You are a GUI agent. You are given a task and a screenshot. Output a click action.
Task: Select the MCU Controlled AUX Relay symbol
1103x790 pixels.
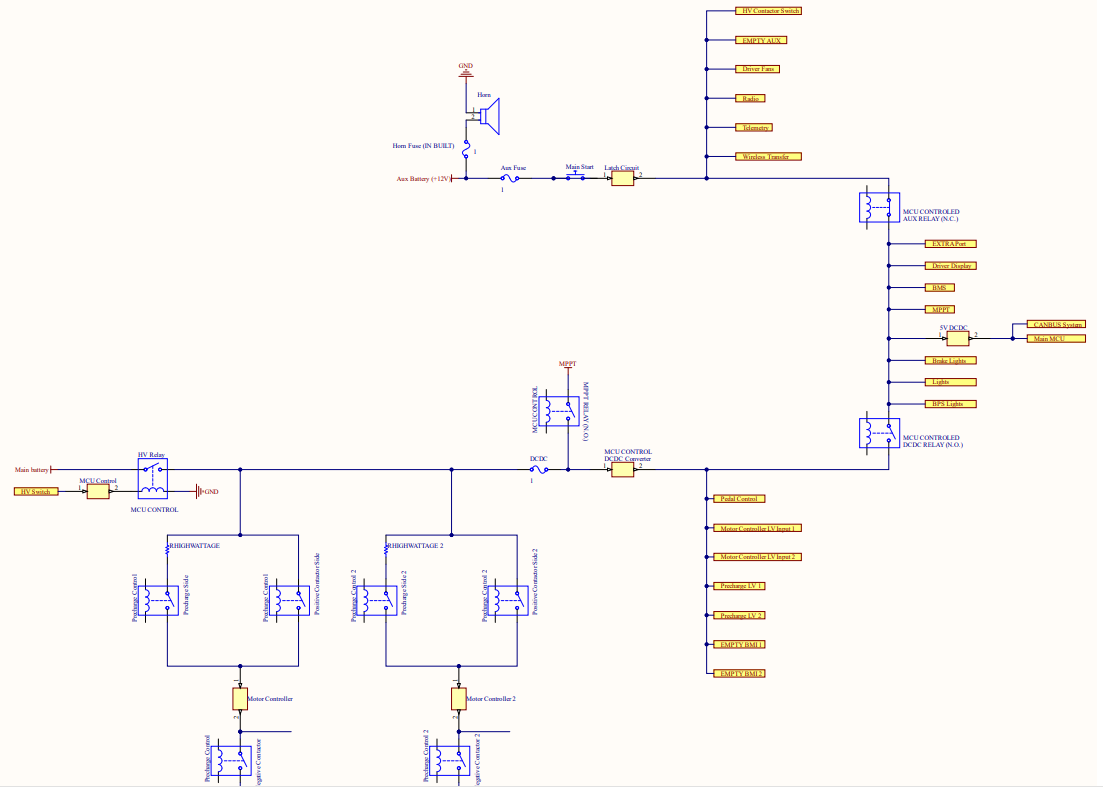pyautogui.click(x=879, y=208)
